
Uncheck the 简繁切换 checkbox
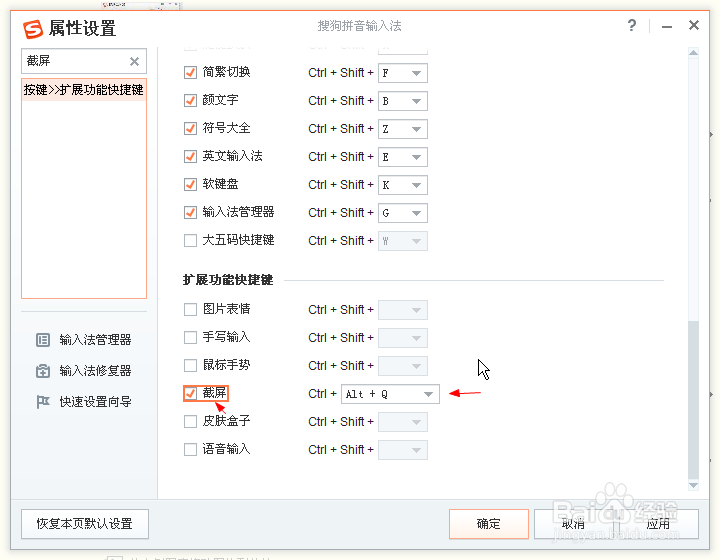click(190, 73)
